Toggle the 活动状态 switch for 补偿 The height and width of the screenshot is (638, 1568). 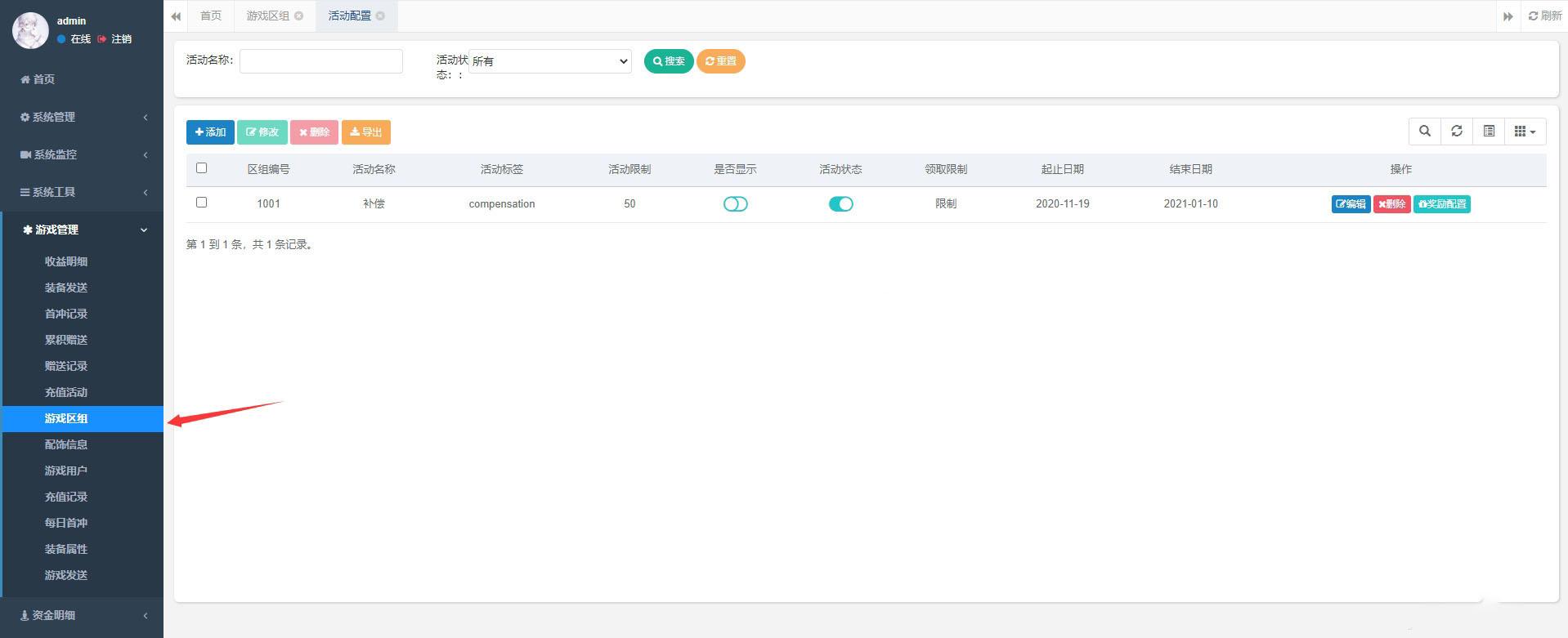840,204
